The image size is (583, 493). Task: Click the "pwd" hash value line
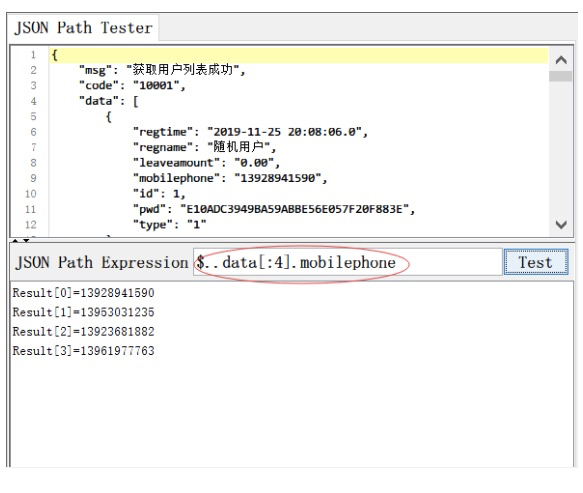pos(274,209)
